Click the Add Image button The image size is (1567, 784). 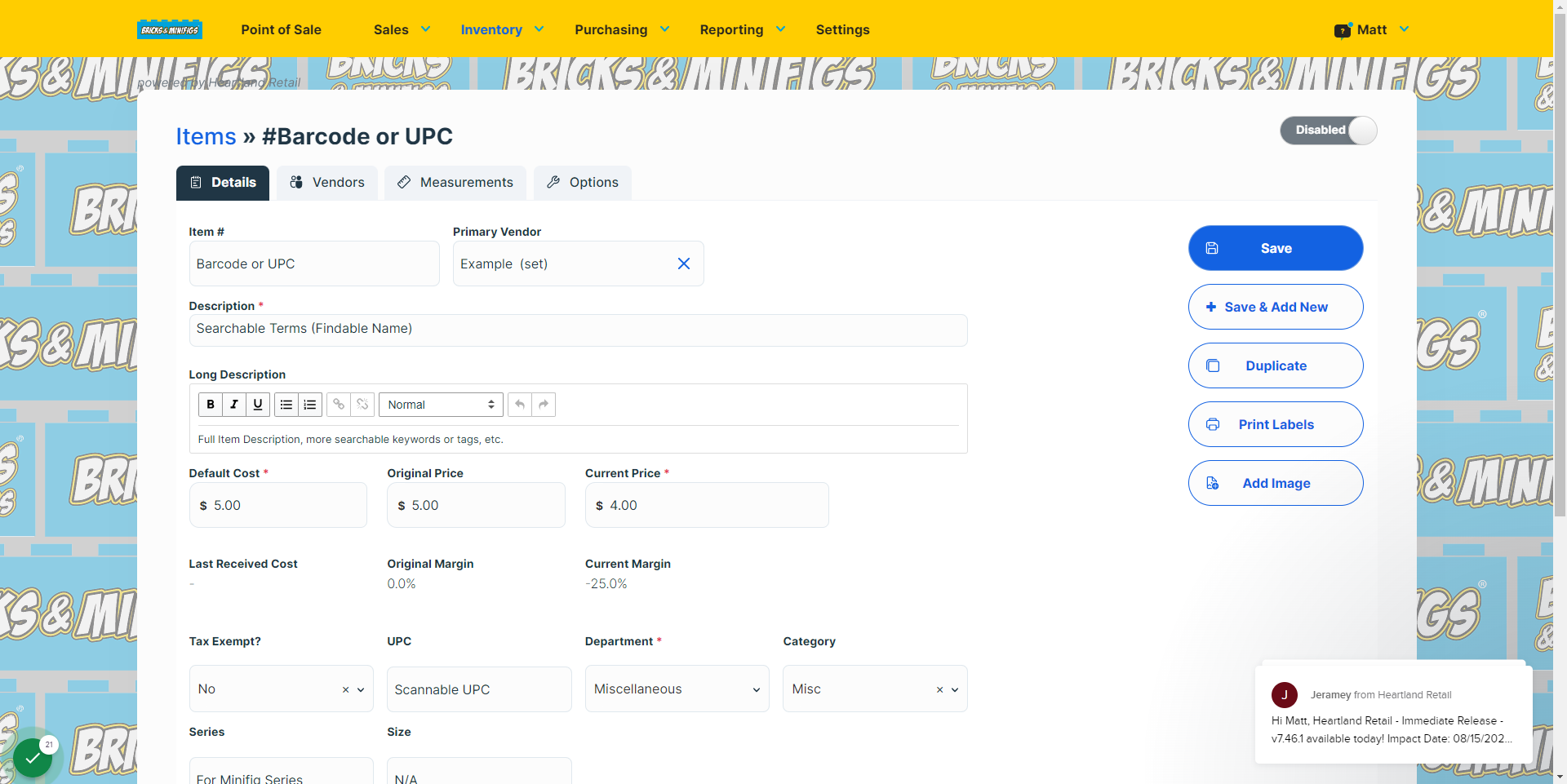tap(1276, 483)
